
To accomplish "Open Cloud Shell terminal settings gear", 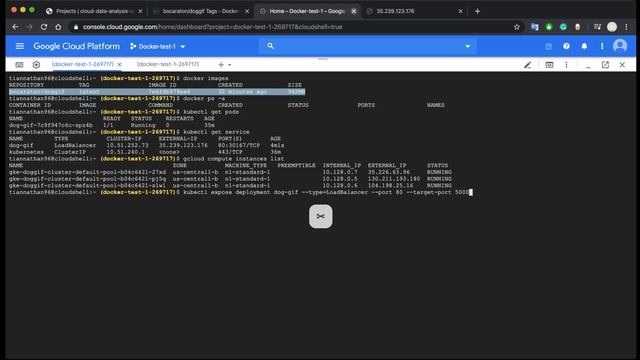I will click(36, 64).
